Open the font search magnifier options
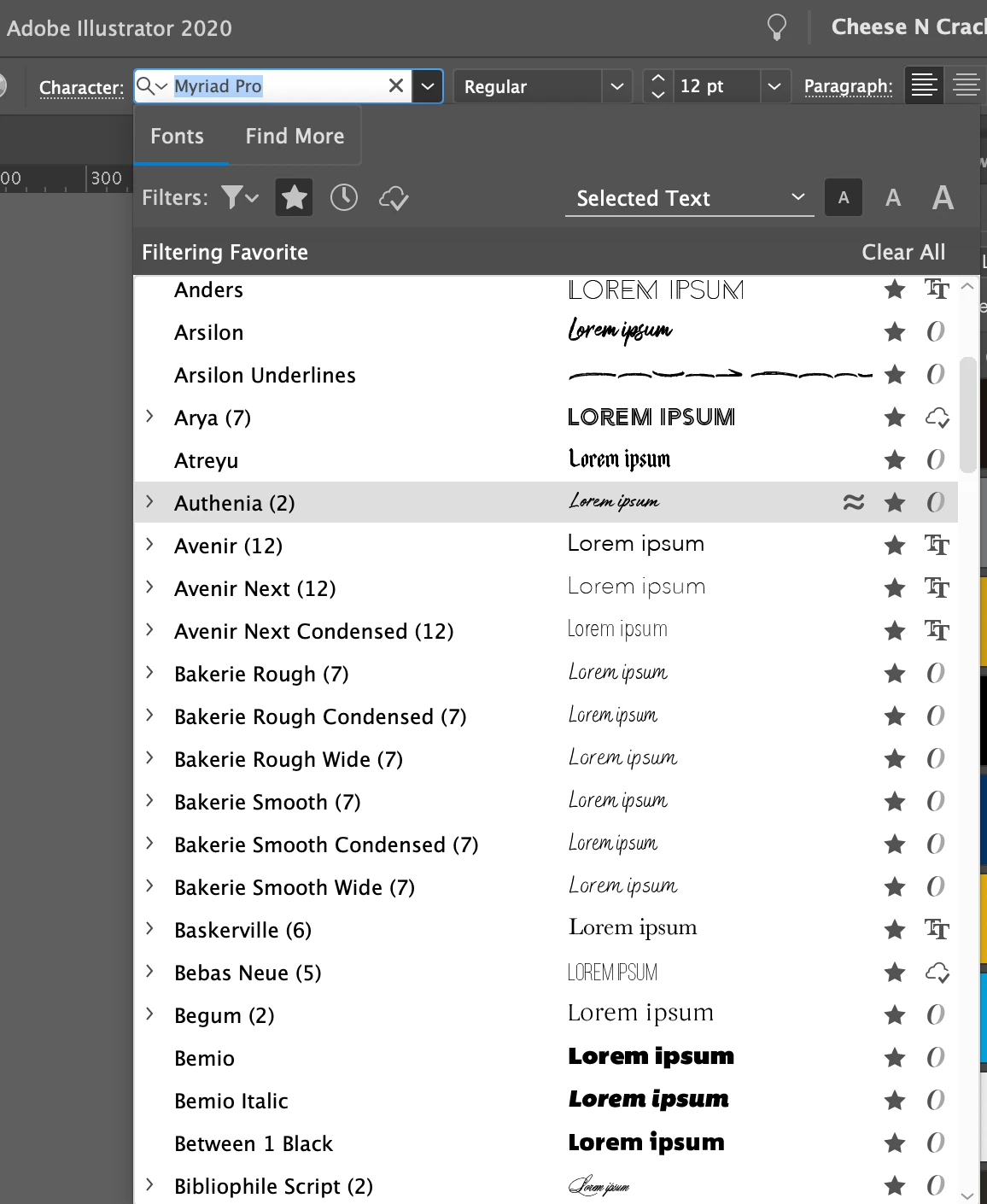Screen dimensions: 987x1204 152,86
